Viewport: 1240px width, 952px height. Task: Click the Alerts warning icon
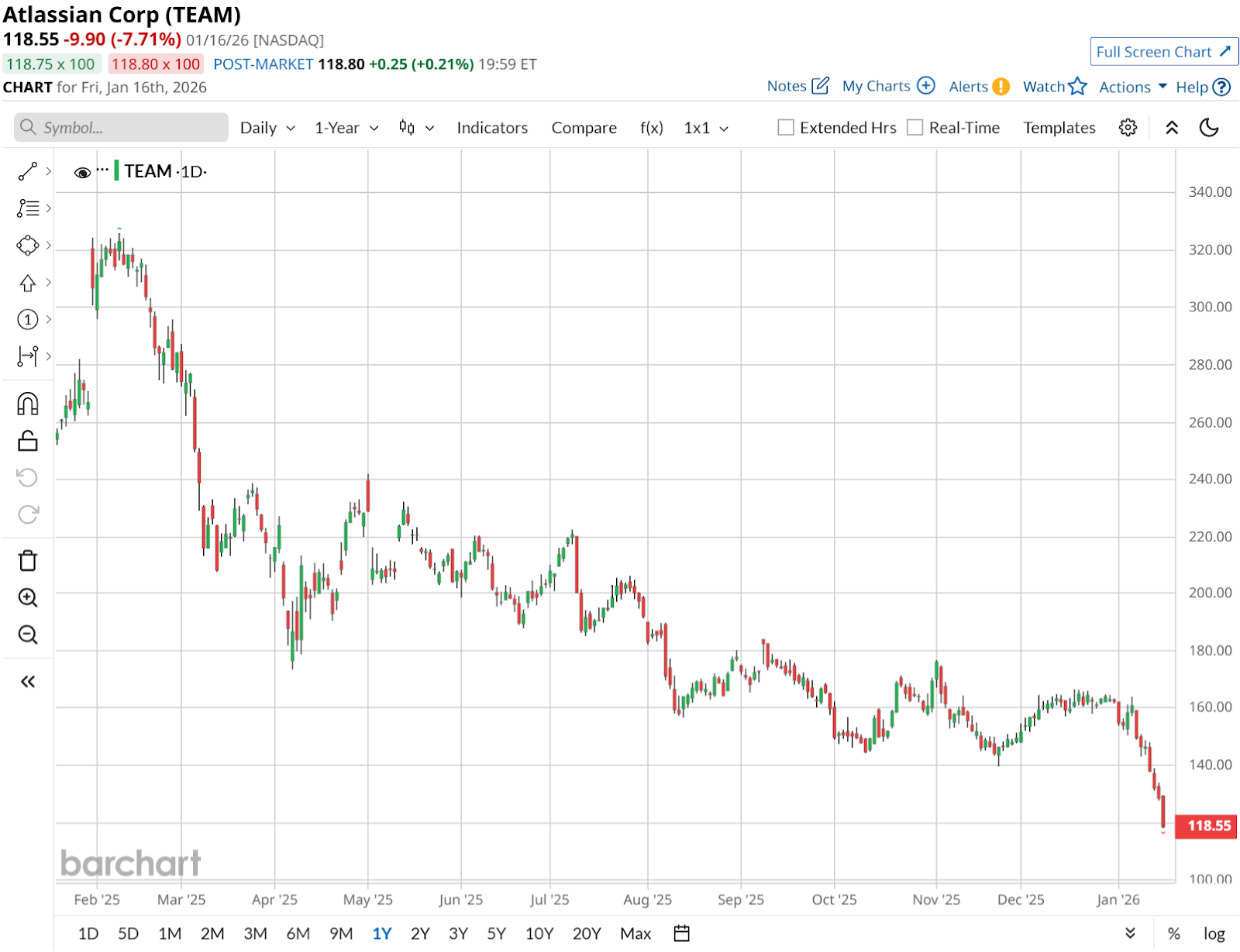tap(1001, 86)
